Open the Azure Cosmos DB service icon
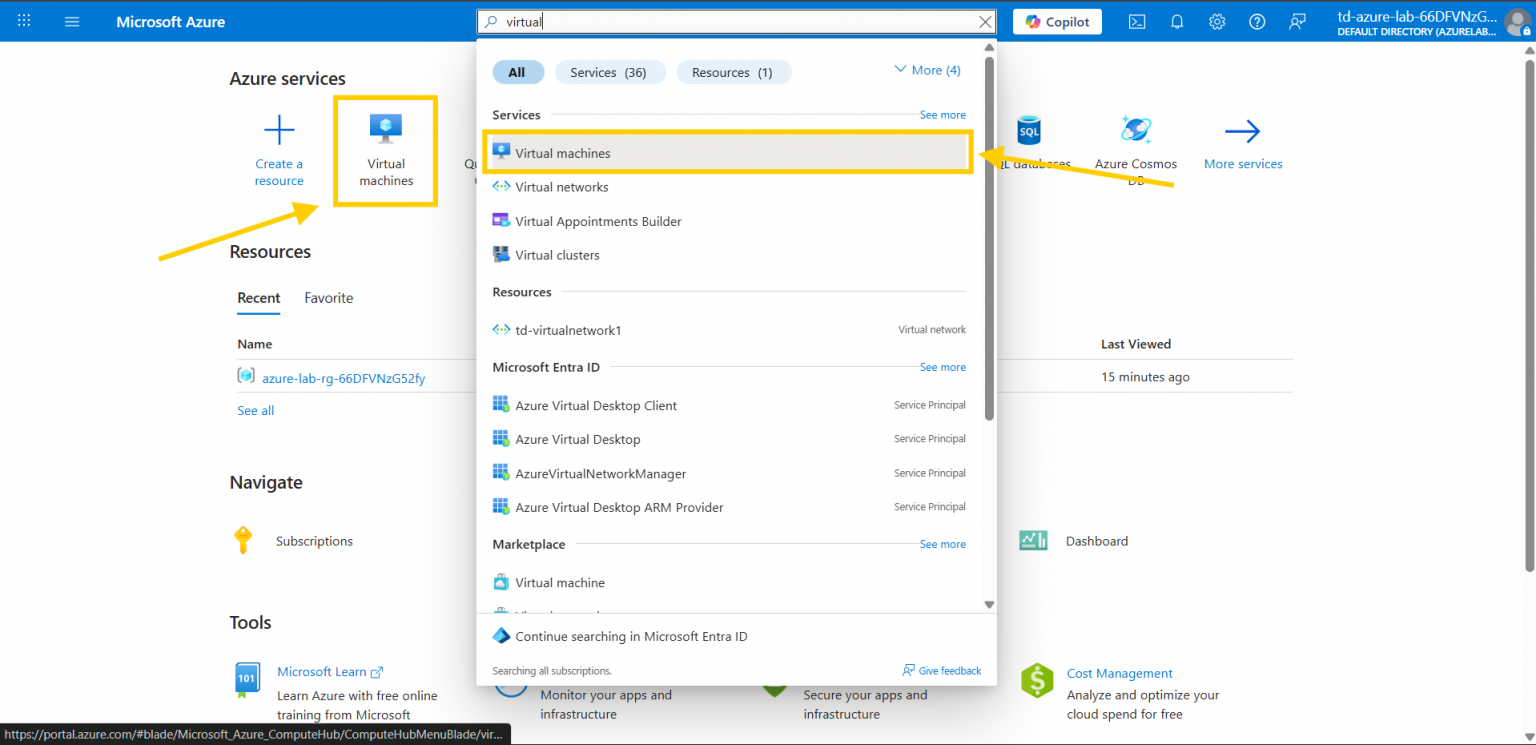 click(1136, 130)
